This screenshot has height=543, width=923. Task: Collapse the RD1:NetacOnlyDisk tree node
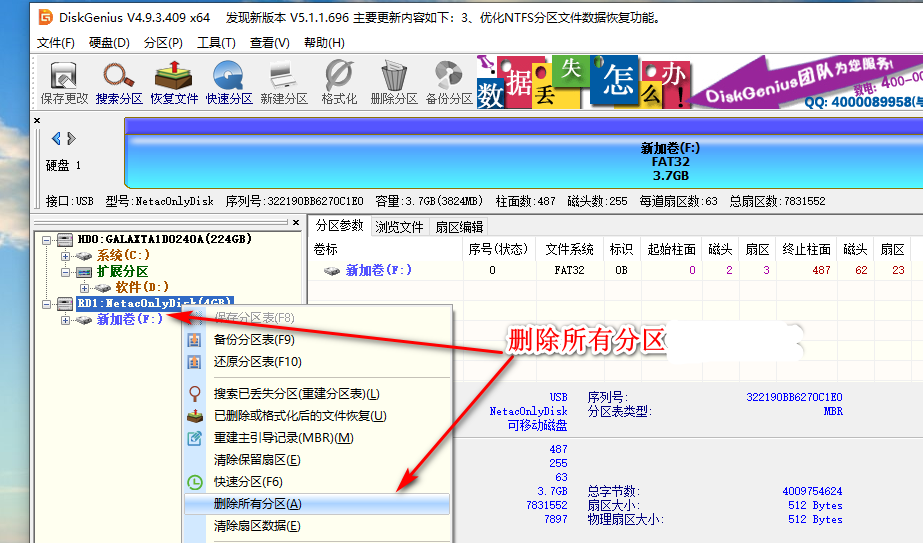47,304
